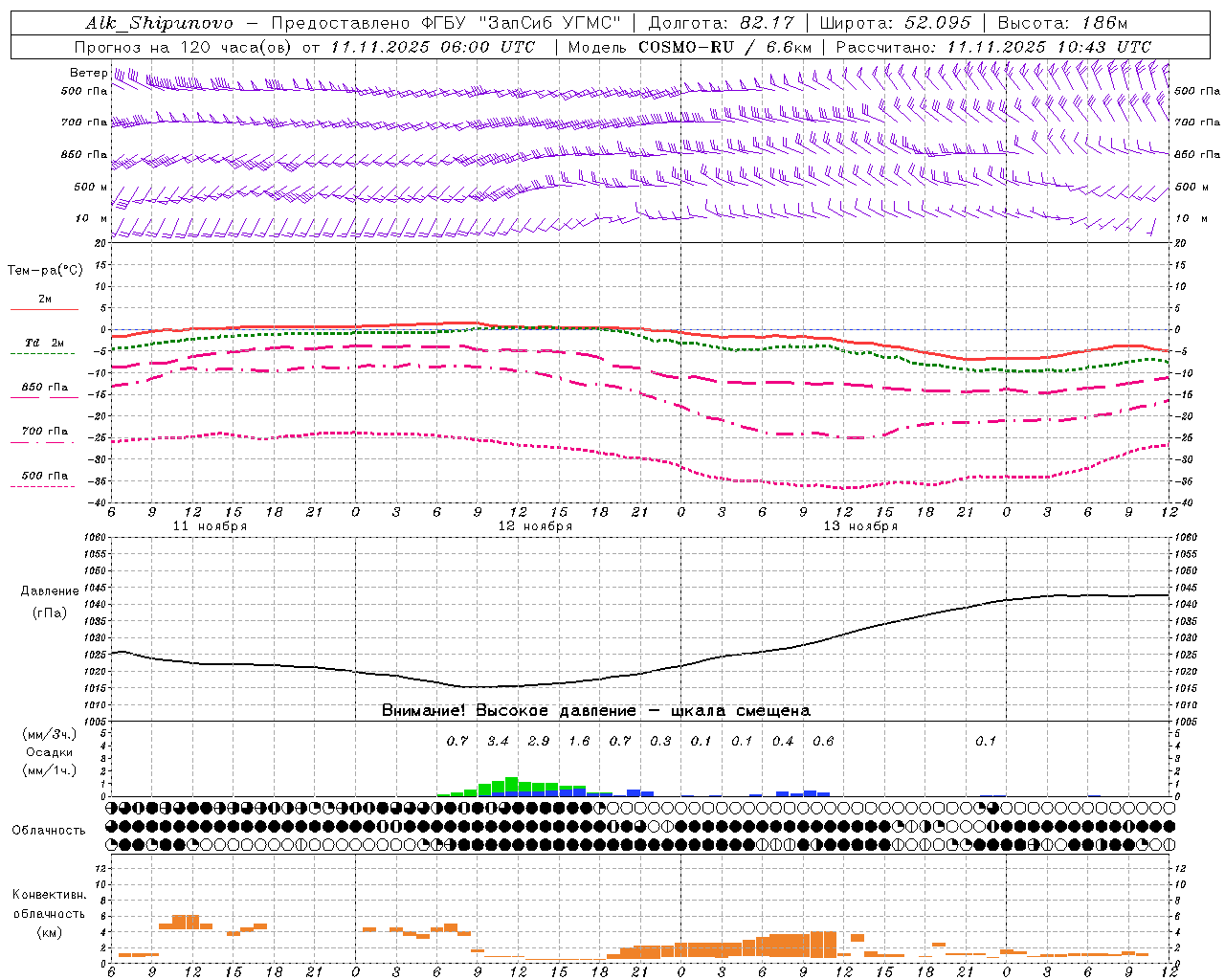Click the precipitation amount 0.3
The height and width of the screenshot is (980, 1225).
660,741
